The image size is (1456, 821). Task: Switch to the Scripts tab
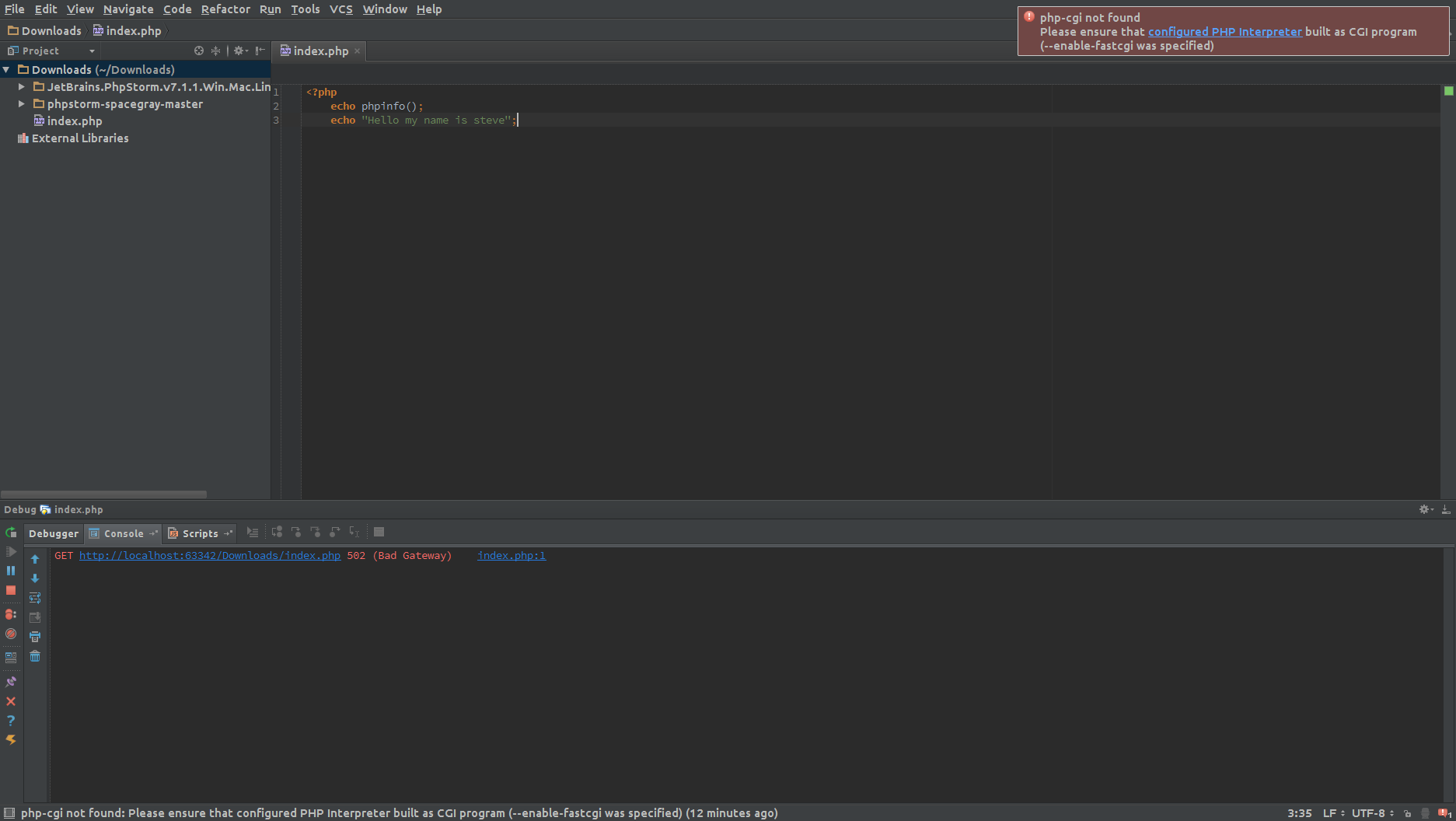tap(201, 533)
